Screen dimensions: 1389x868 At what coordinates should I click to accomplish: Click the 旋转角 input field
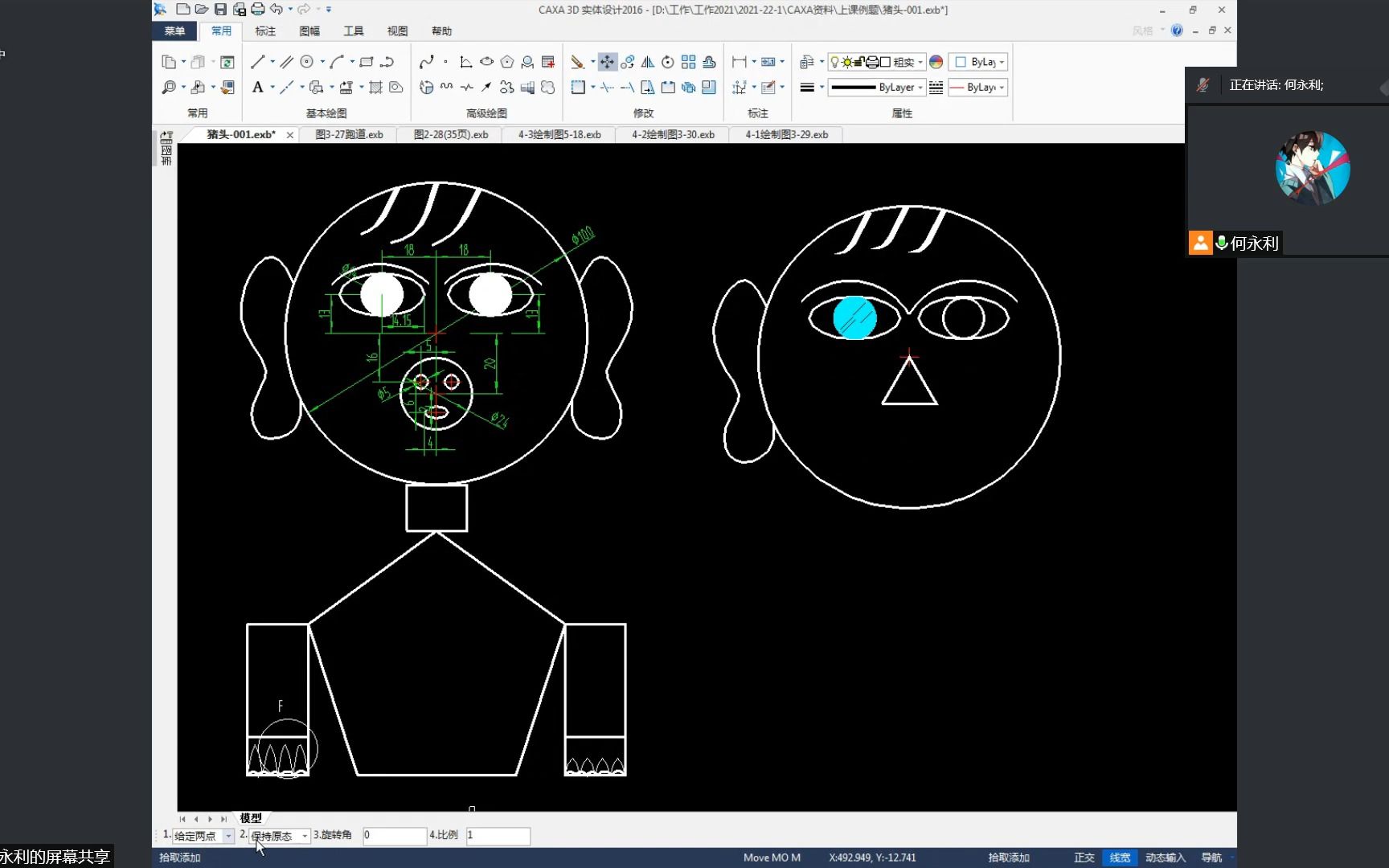[395, 836]
